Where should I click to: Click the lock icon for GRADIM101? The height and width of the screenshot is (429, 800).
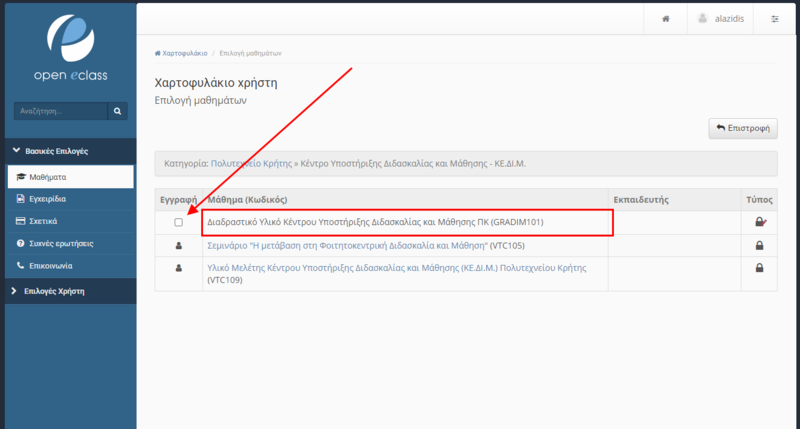(760, 222)
